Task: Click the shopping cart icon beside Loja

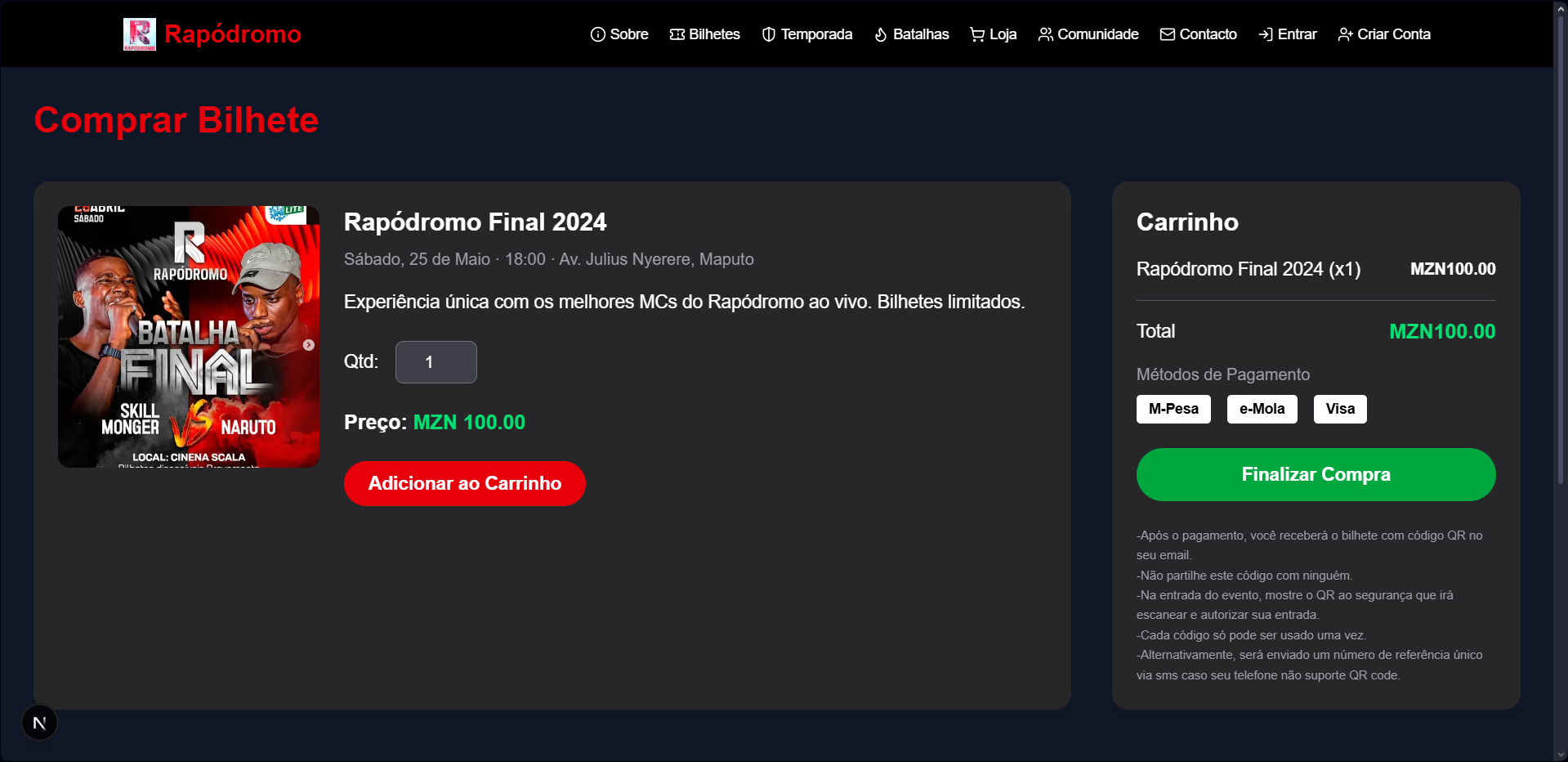Action: tap(977, 34)
